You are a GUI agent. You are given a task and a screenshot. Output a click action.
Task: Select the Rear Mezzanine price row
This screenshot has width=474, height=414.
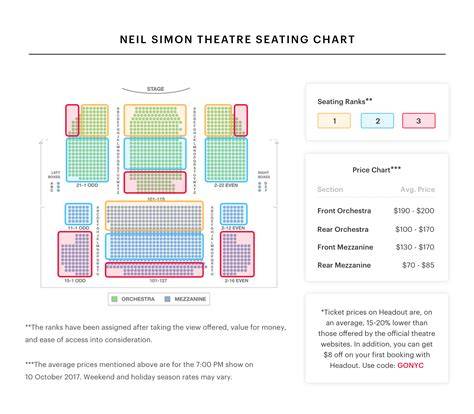pyautogui.click(x=376, y=265)
